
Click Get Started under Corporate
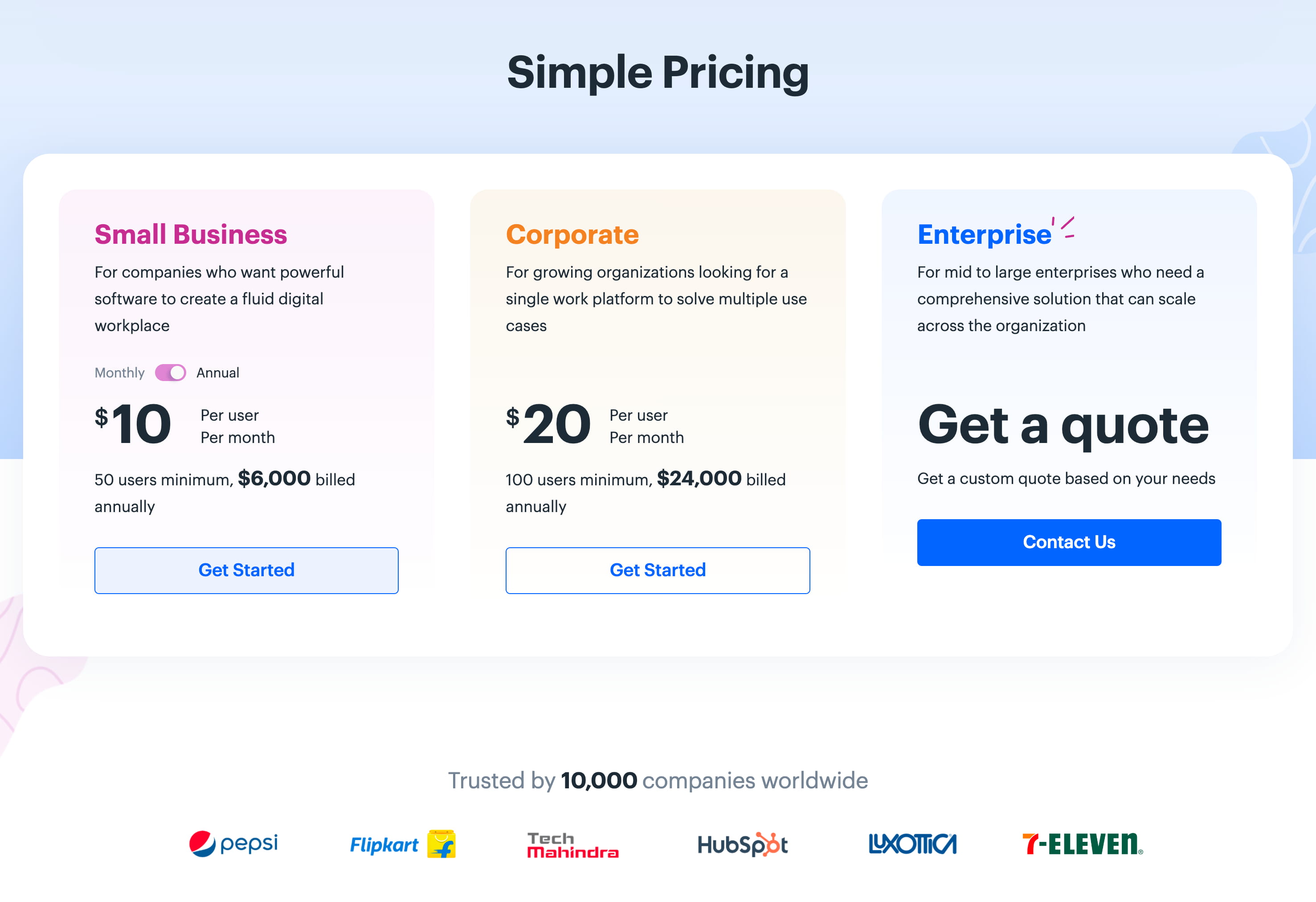click(x=658, y=570)
